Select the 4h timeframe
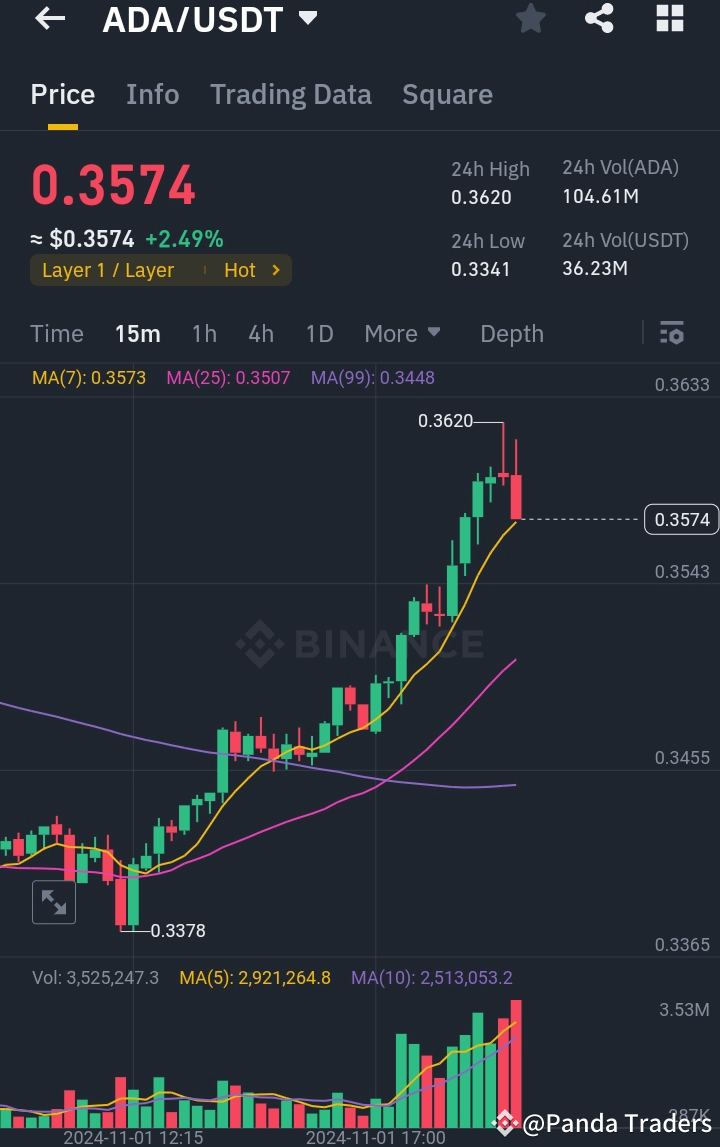Viewport: 720px width, 1147px height. 261,333
